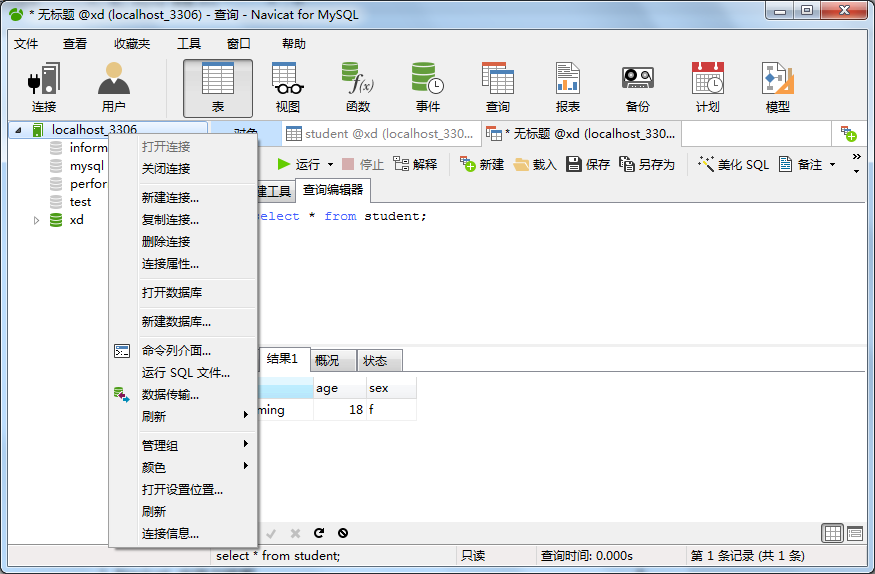This screenshot has height=574, width=875.
Task: Open the 工具 menu
Action: [189, 44]
